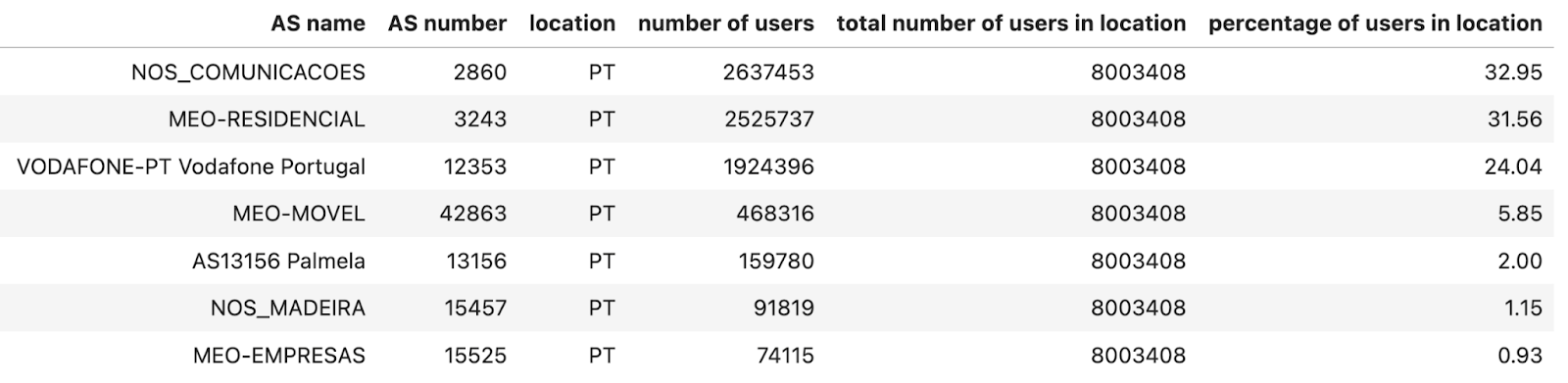The height and width of the screenshot is (383, 1568).
Task: Select the NOS_MADEIRA cell
Action: pyautogui.click(x=288, y=309)
